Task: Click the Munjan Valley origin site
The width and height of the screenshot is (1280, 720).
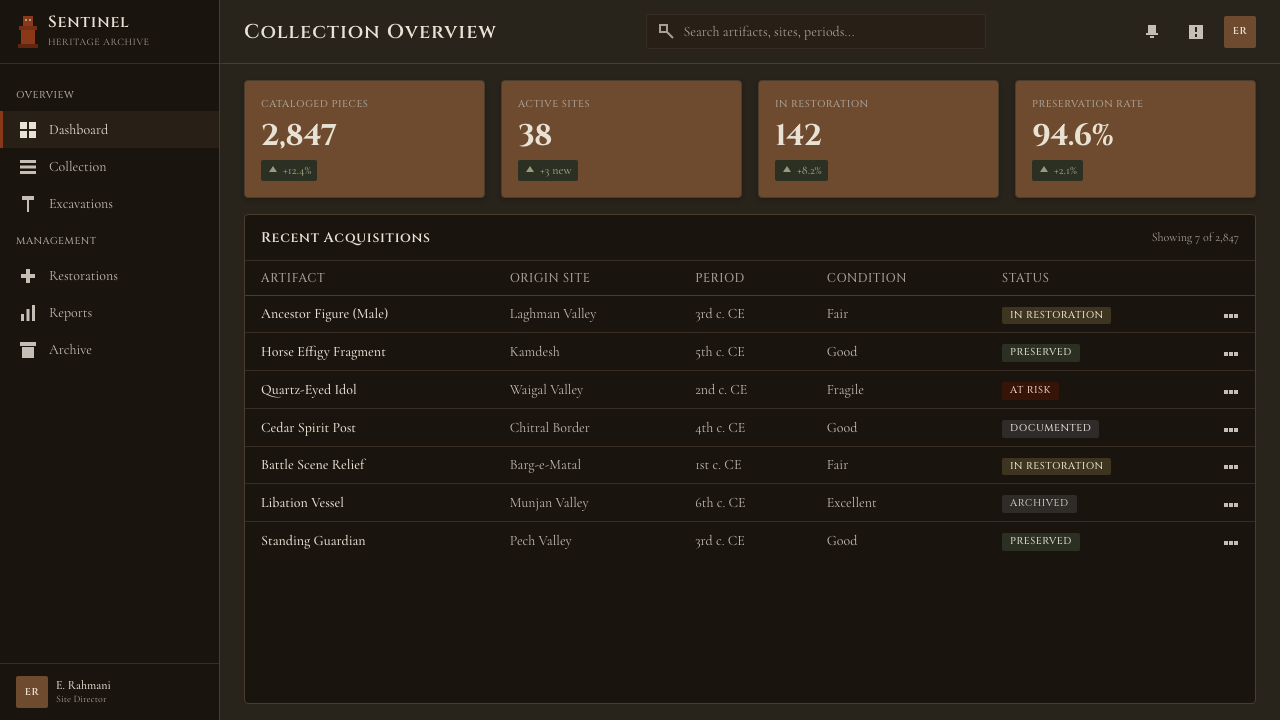Action: point(549,503)
